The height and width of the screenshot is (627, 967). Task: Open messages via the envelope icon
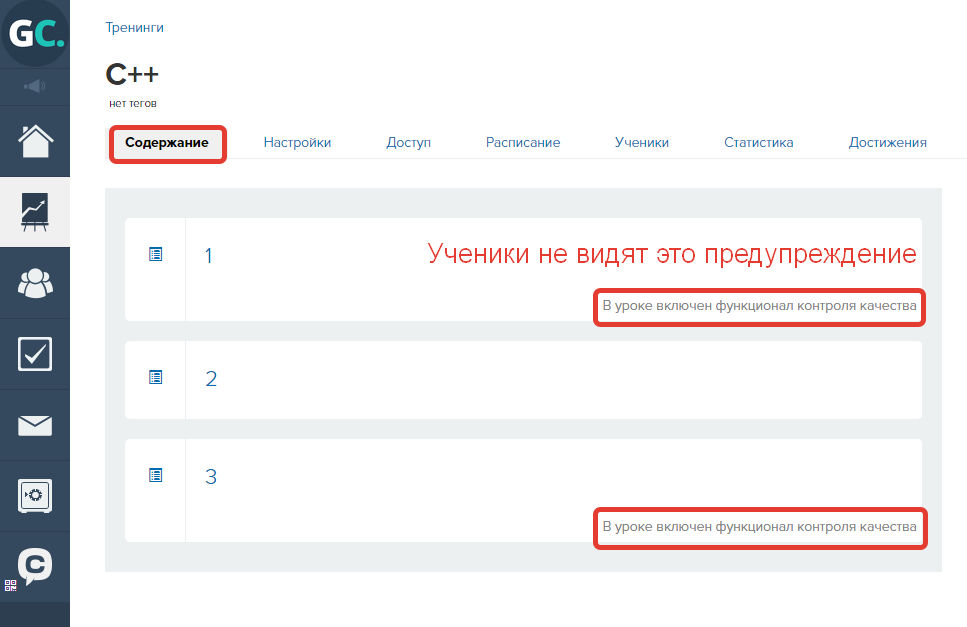click(35, 425)
